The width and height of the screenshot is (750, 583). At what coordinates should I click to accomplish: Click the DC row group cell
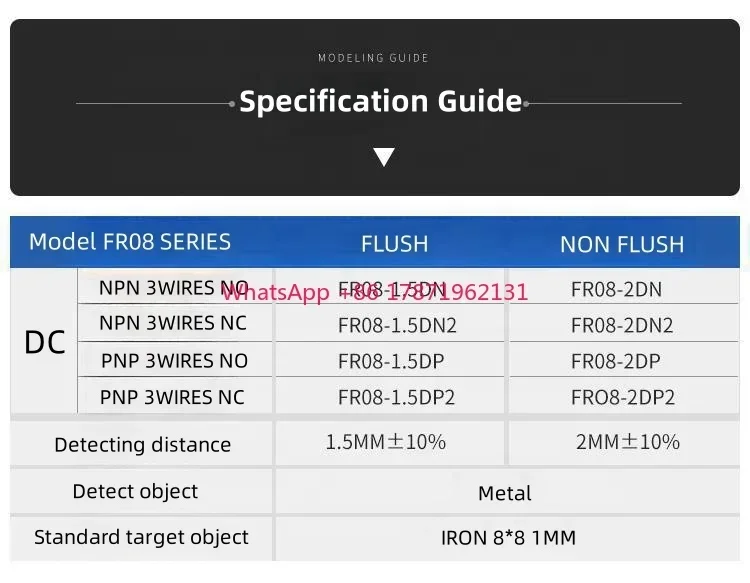45,343
